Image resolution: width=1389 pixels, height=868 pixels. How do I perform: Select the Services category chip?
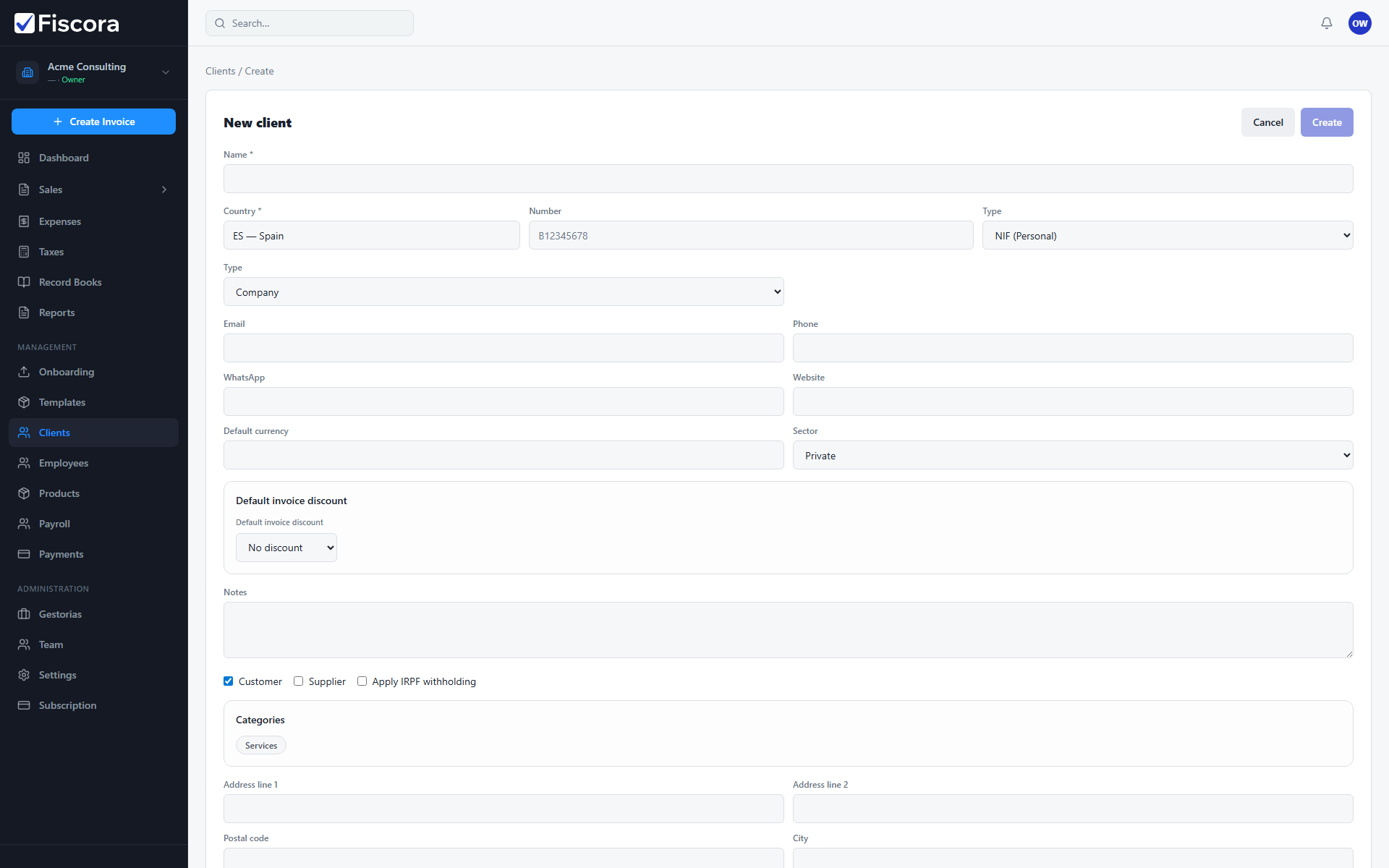tap(261, 745)
